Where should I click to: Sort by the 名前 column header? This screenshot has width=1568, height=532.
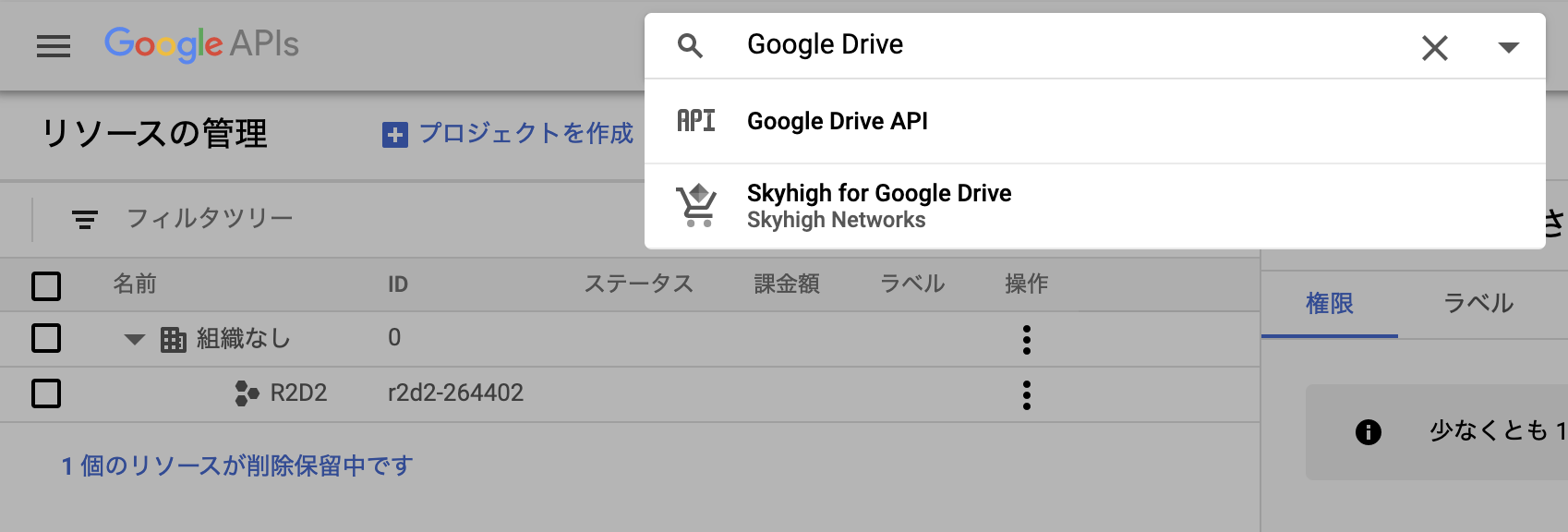click(135, 284)
